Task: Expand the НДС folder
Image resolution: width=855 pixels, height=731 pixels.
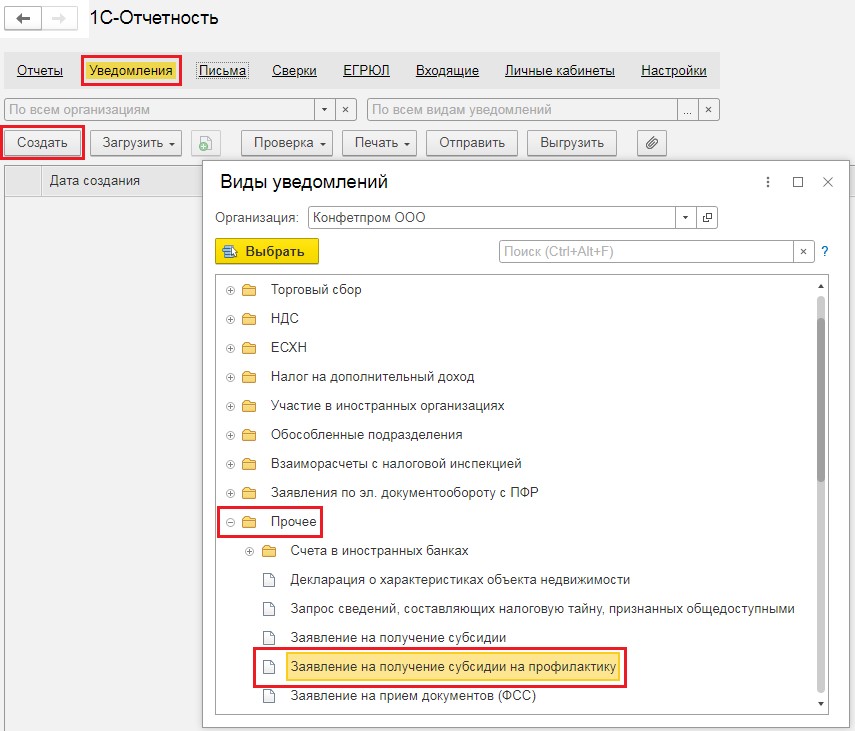Action: (230, 319)
